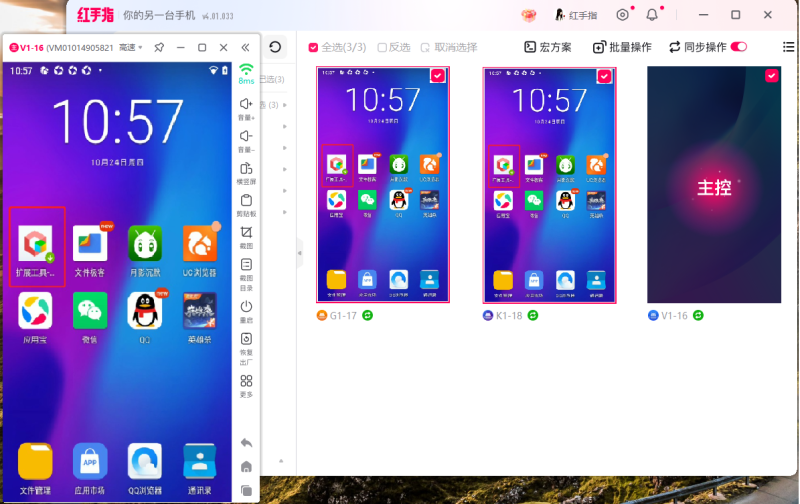Collapse the V1-16 sidebar with double chevron
This screenshot has height=504, width=800.
[245, 47]
